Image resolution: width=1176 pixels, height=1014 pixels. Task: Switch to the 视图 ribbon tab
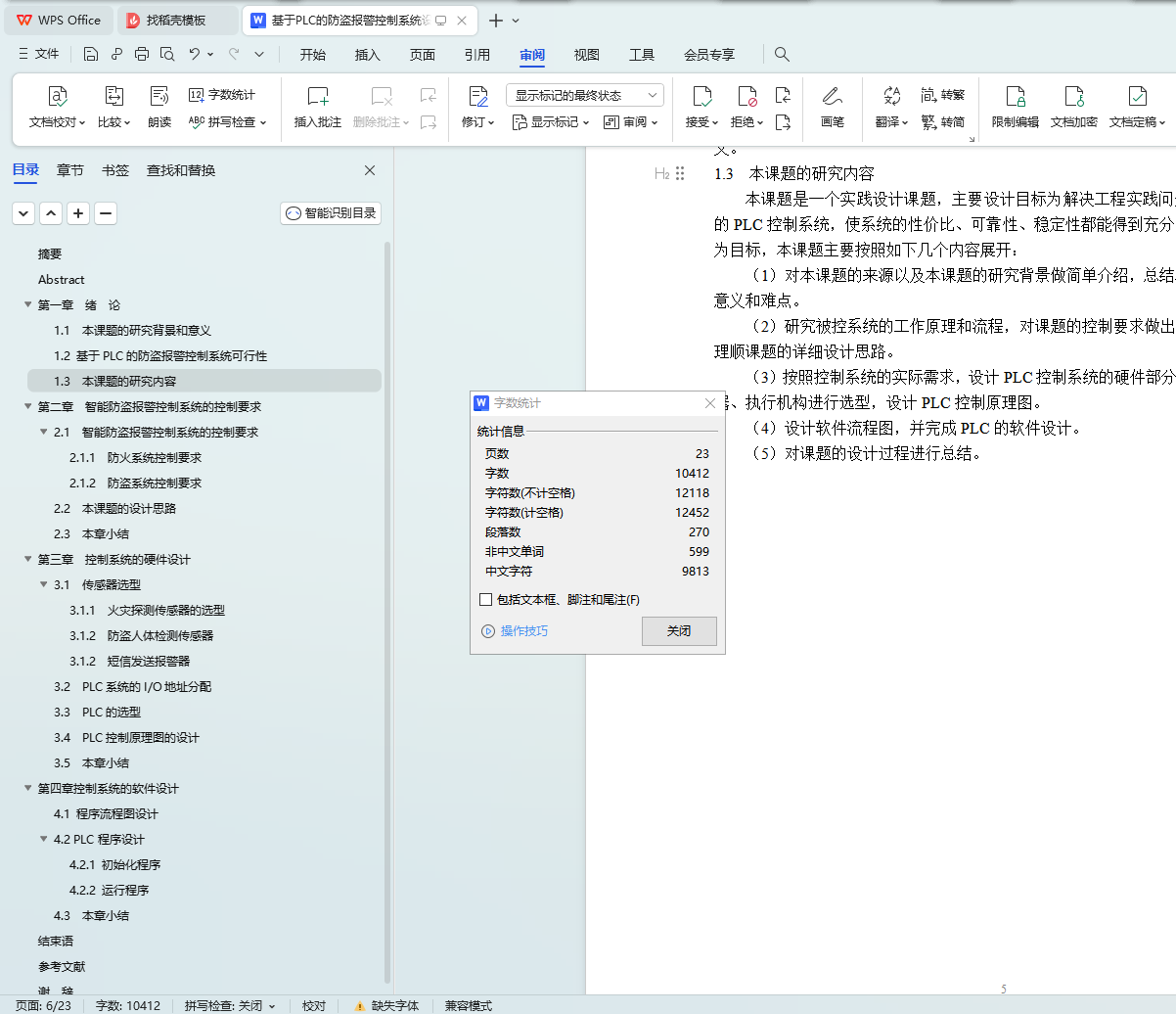587,55
